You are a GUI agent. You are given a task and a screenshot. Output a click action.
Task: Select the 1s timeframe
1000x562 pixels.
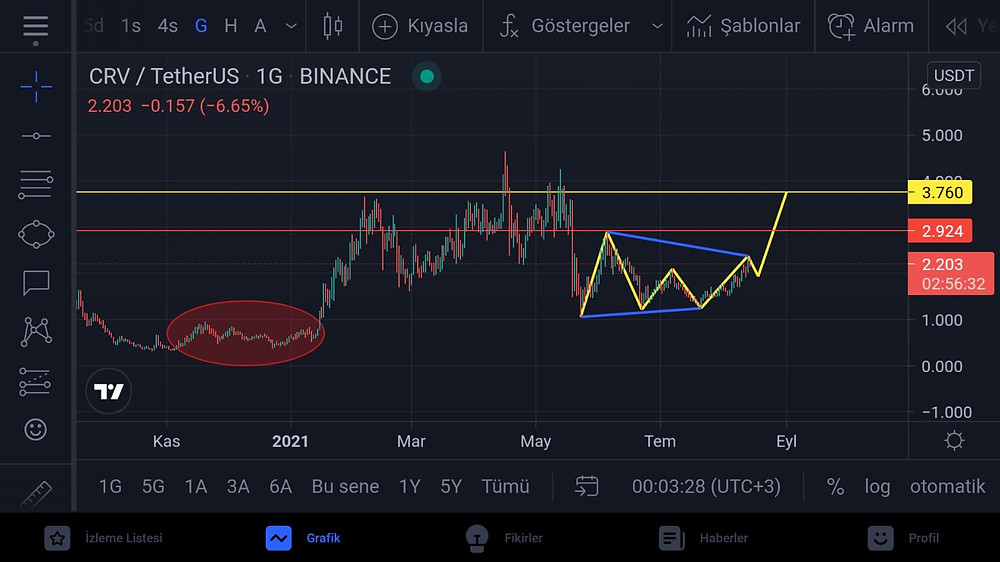point(131,26)
